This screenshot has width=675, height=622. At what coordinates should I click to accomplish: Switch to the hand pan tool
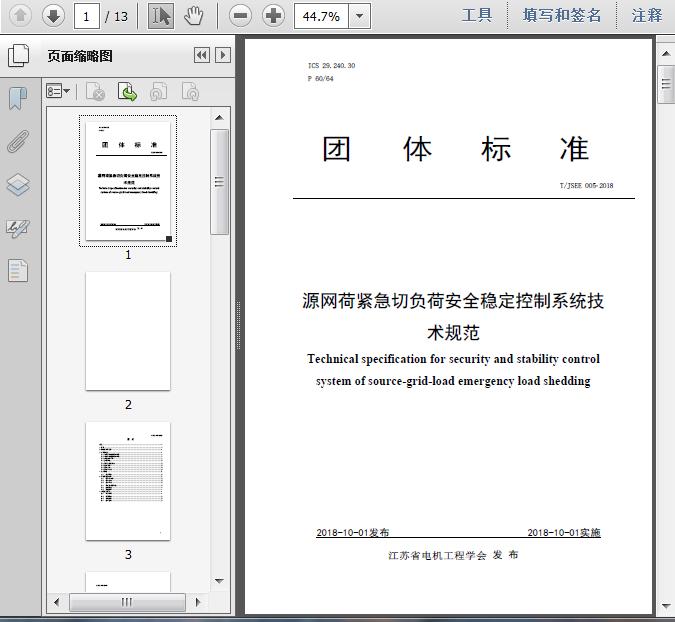194,15
